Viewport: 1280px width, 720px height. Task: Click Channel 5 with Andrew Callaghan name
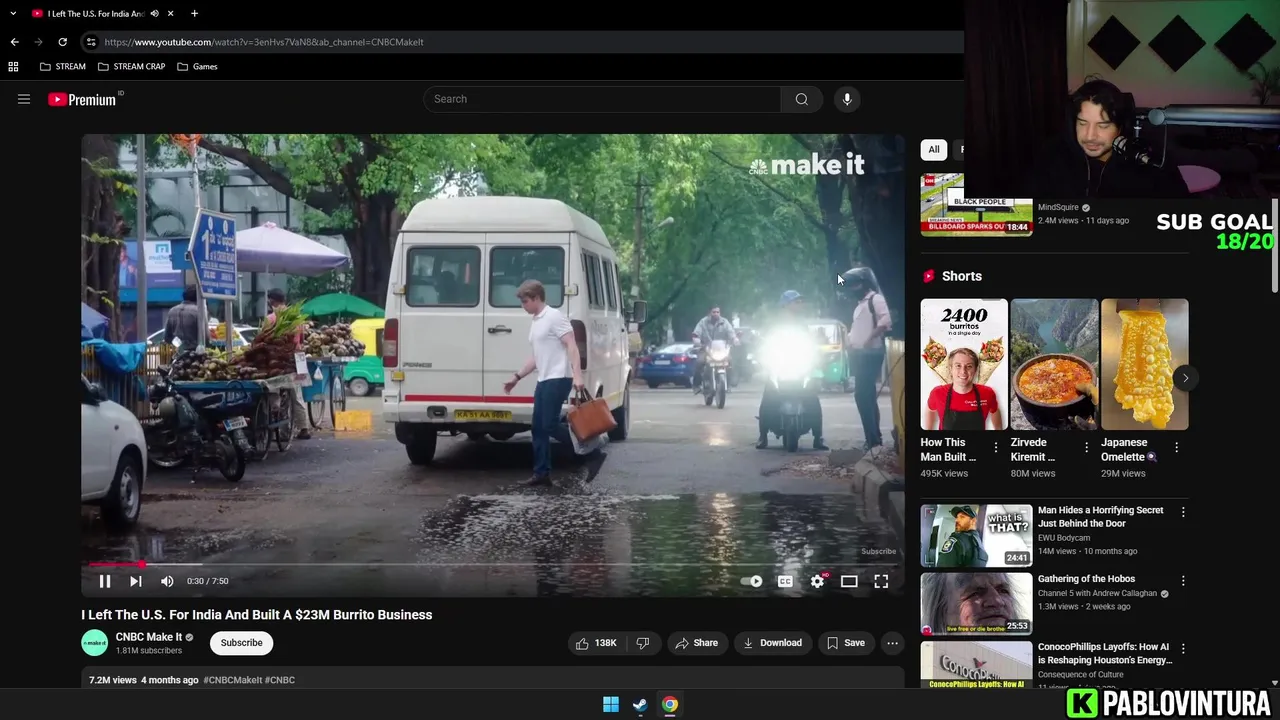[1097, 593]
